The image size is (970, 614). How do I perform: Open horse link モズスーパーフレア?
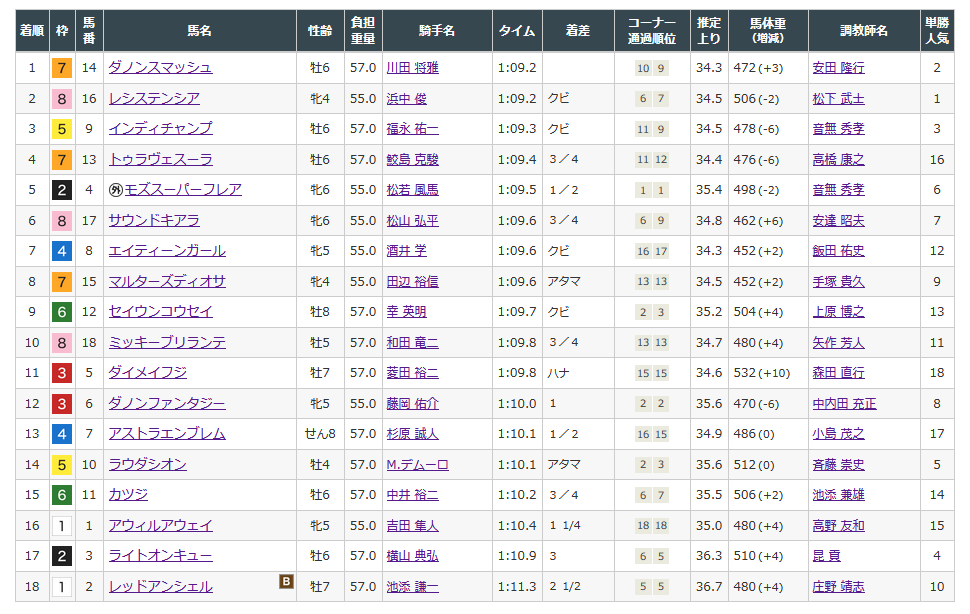pyautogui.click(x=183, y=190)
